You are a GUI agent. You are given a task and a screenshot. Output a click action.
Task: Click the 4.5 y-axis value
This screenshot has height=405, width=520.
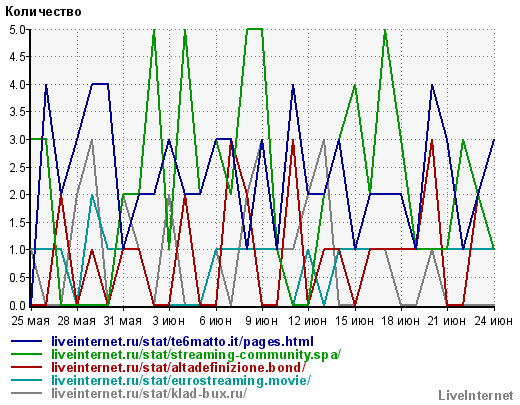(x=17, y=57)
